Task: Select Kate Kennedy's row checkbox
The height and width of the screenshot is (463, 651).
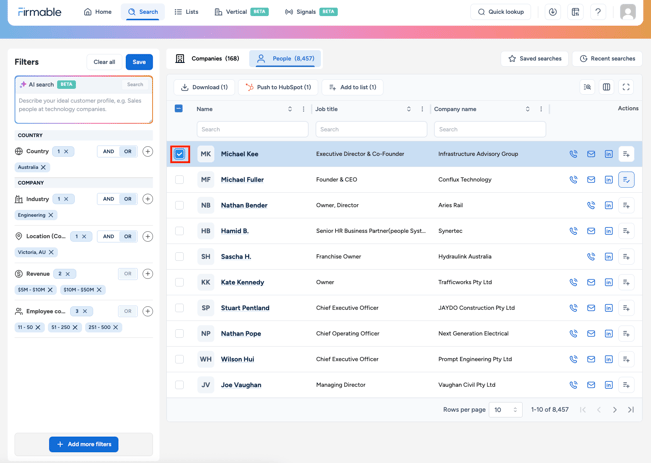Action: (179, 282)
